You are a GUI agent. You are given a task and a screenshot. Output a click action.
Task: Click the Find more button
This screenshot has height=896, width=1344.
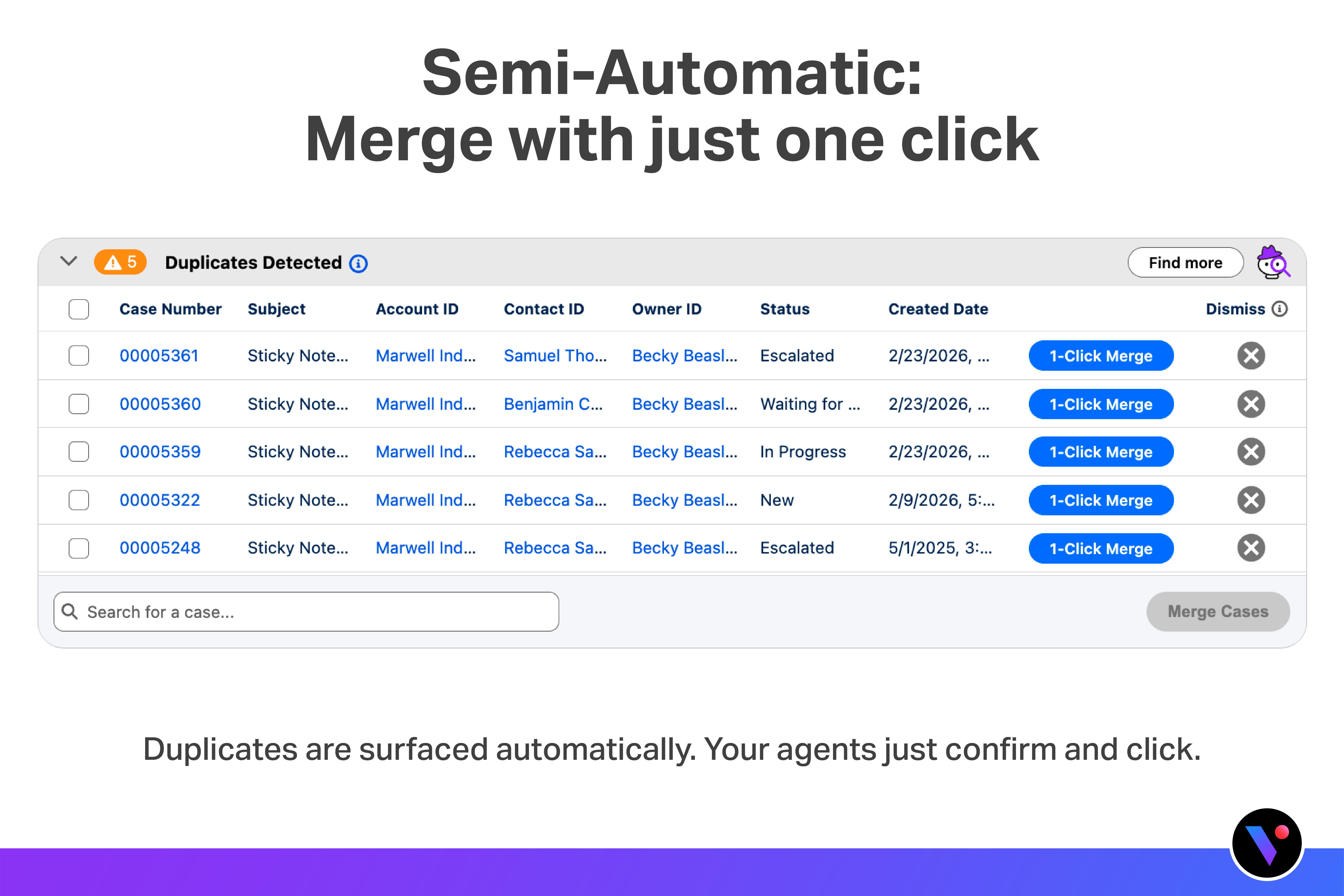1185,263
